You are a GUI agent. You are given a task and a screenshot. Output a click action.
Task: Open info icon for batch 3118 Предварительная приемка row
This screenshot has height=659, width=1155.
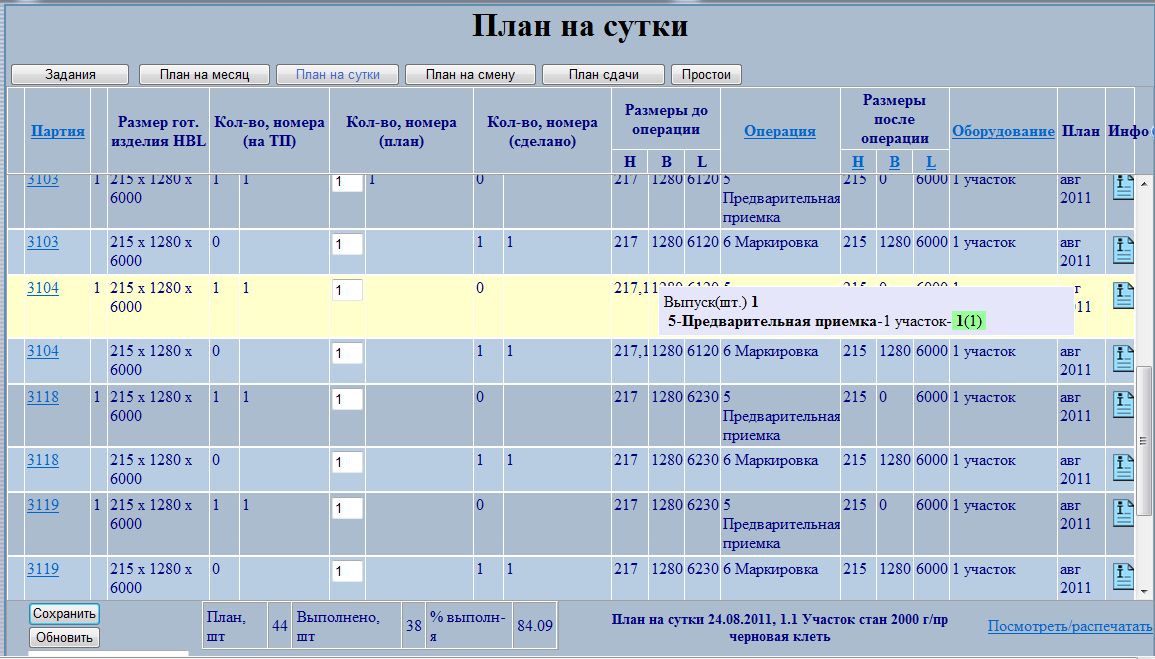1123,404
